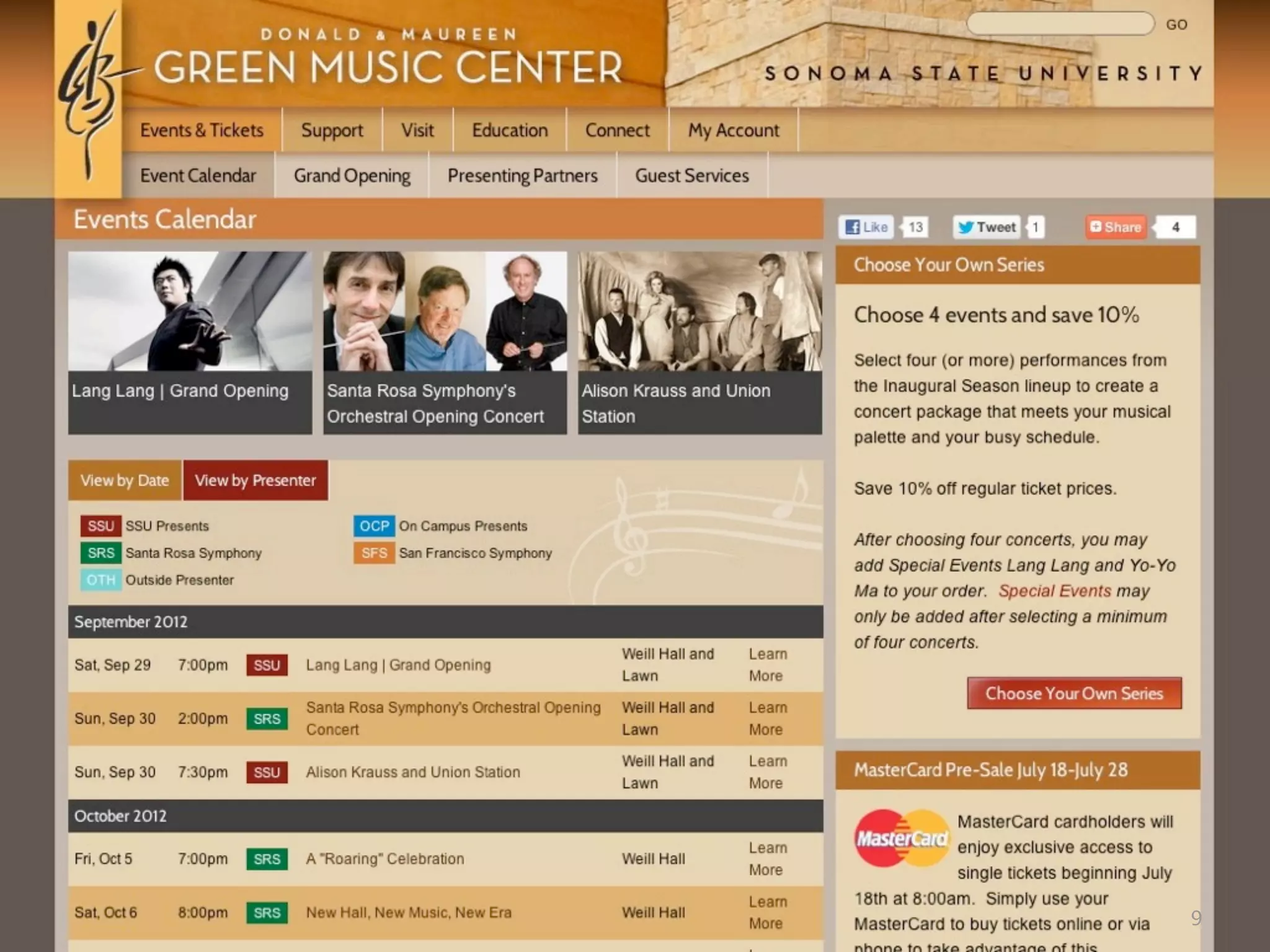Click the Twitter Tweet button

coord(987,227)
